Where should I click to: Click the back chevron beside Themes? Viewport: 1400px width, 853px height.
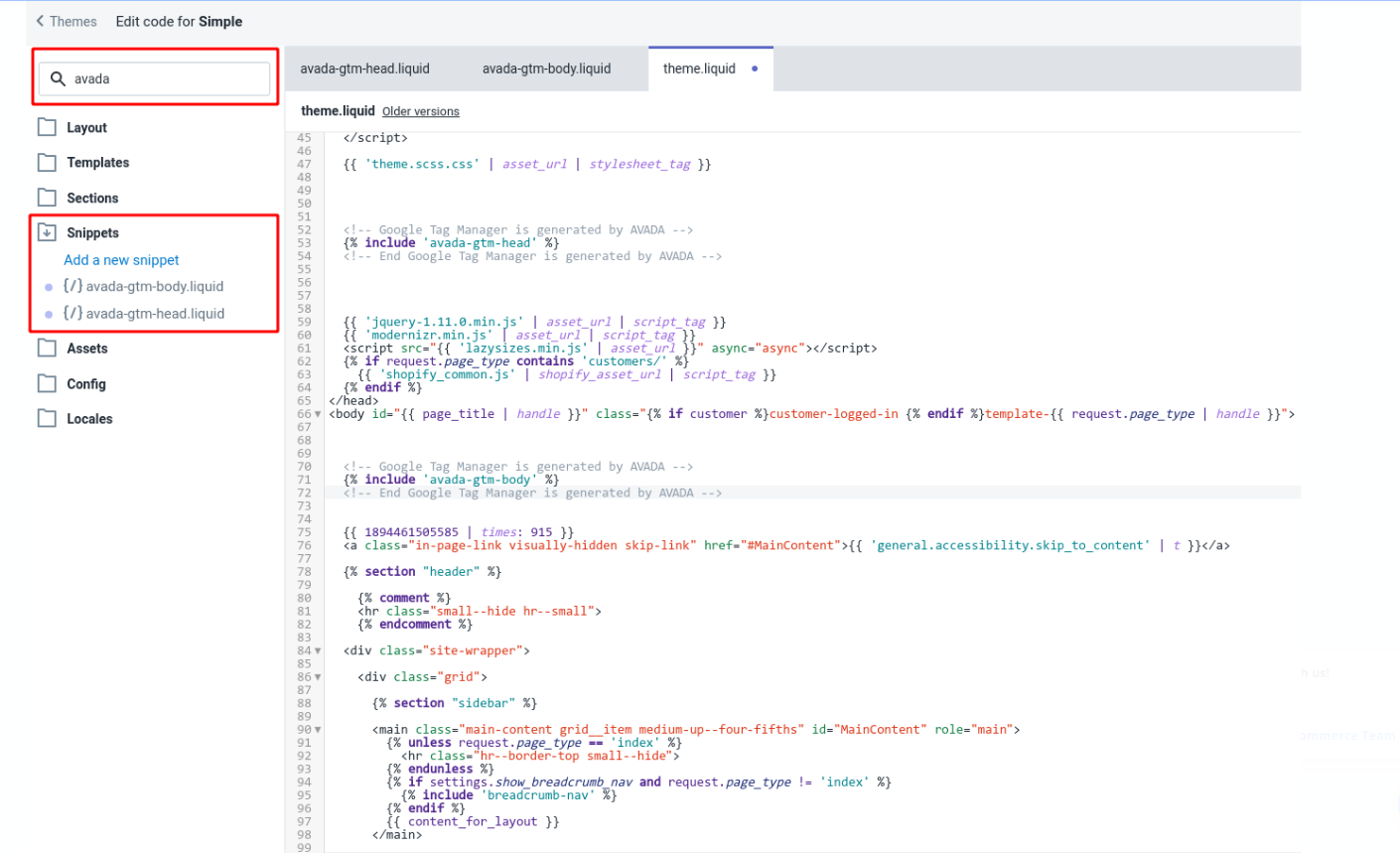pyautogui.click(x=40, y=21)
